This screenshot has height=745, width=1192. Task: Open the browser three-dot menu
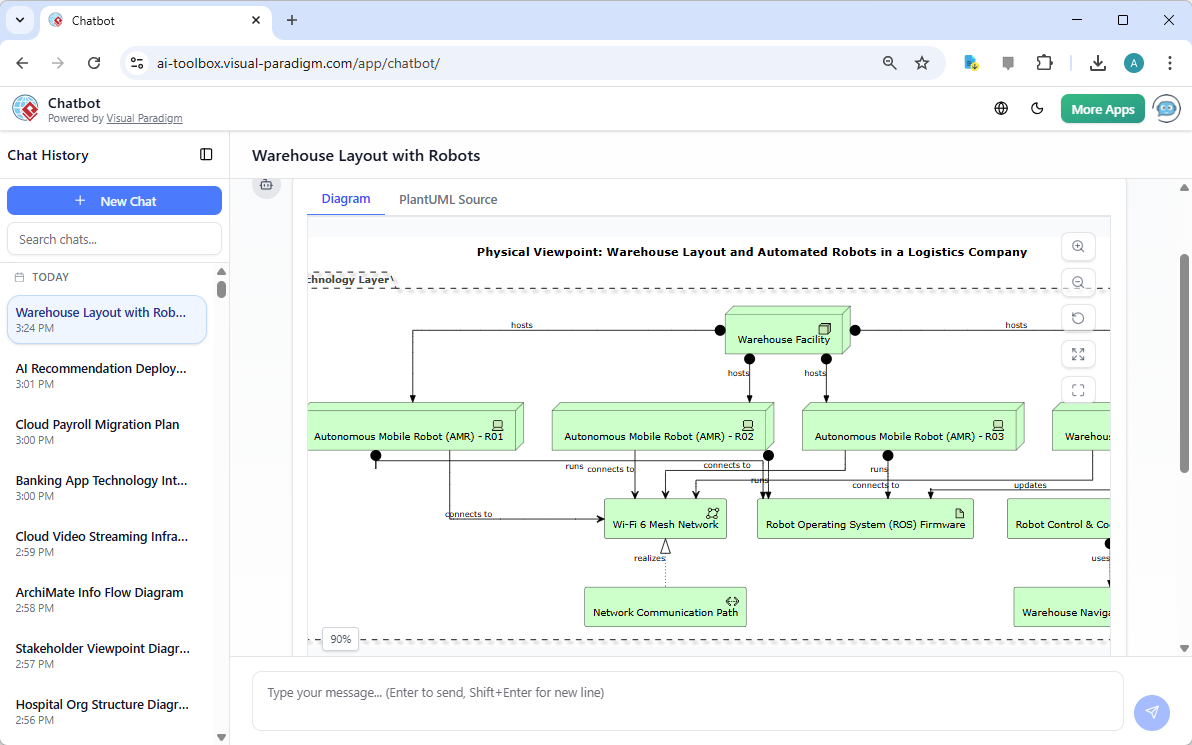click(1170, 62)
